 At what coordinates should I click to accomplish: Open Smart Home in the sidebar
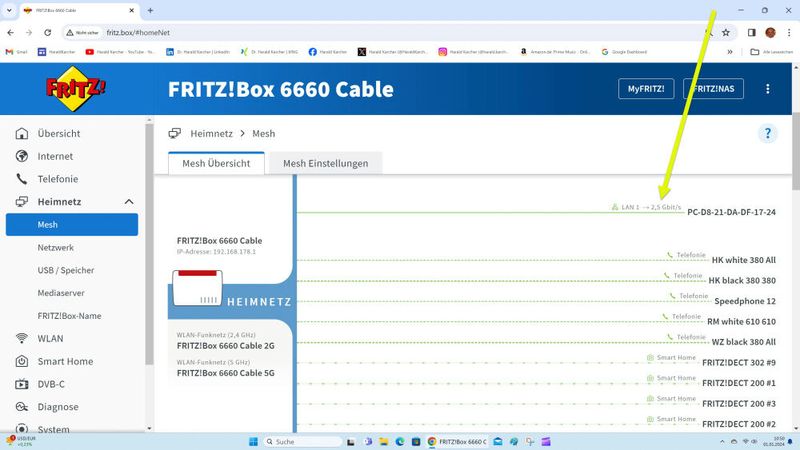pyautogui.click(x=65, y=361)
